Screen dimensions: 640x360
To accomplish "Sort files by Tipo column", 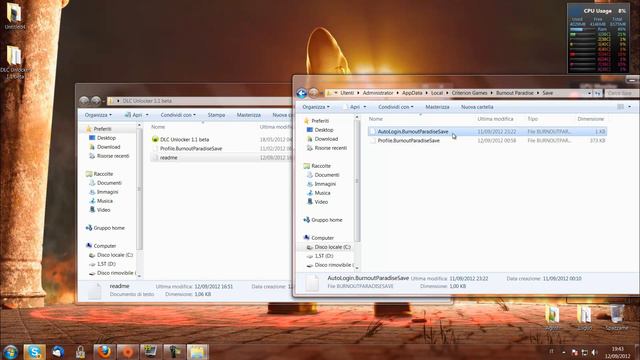I will (533, 119).
